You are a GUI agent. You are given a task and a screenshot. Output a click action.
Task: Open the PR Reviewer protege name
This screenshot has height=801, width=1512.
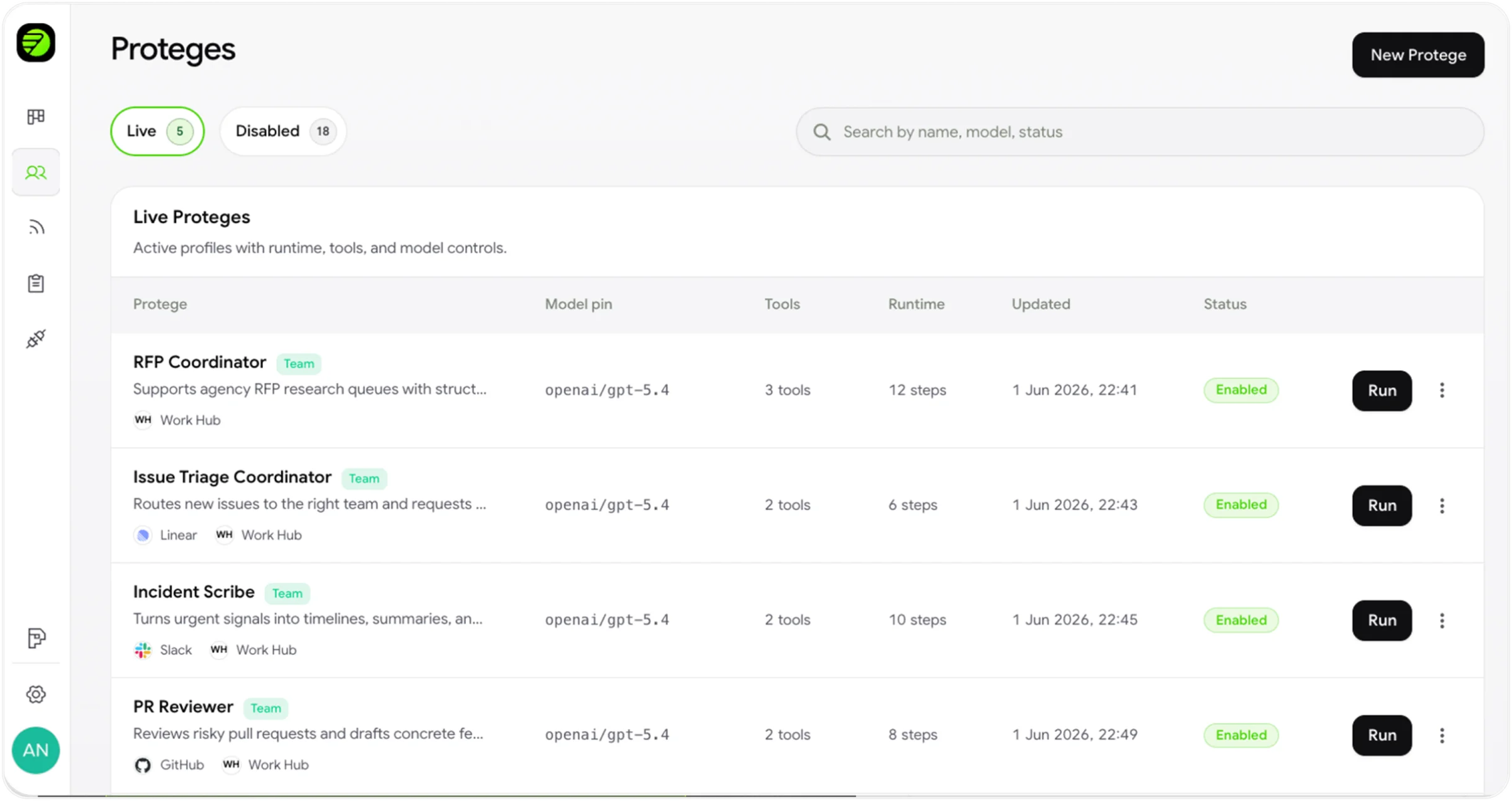(x=183, y=706)
